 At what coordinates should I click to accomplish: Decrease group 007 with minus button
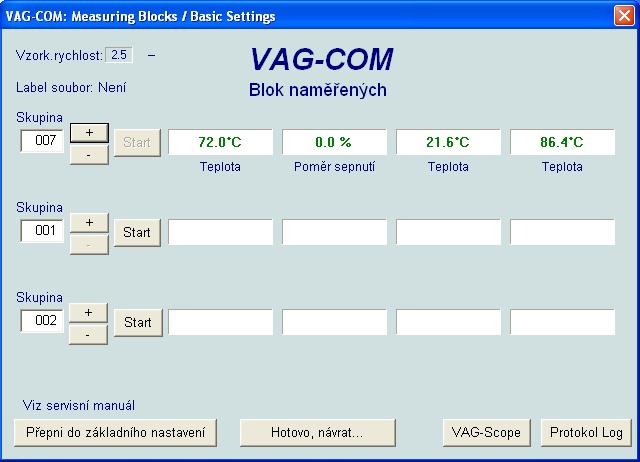point(89,155)
